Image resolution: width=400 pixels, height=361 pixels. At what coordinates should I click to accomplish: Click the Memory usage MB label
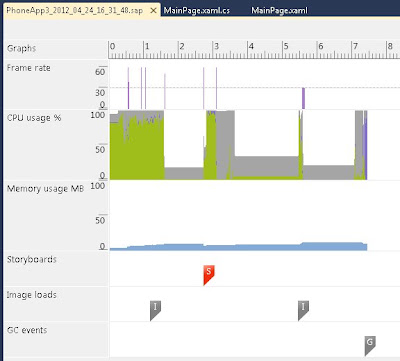pos(45,189)
